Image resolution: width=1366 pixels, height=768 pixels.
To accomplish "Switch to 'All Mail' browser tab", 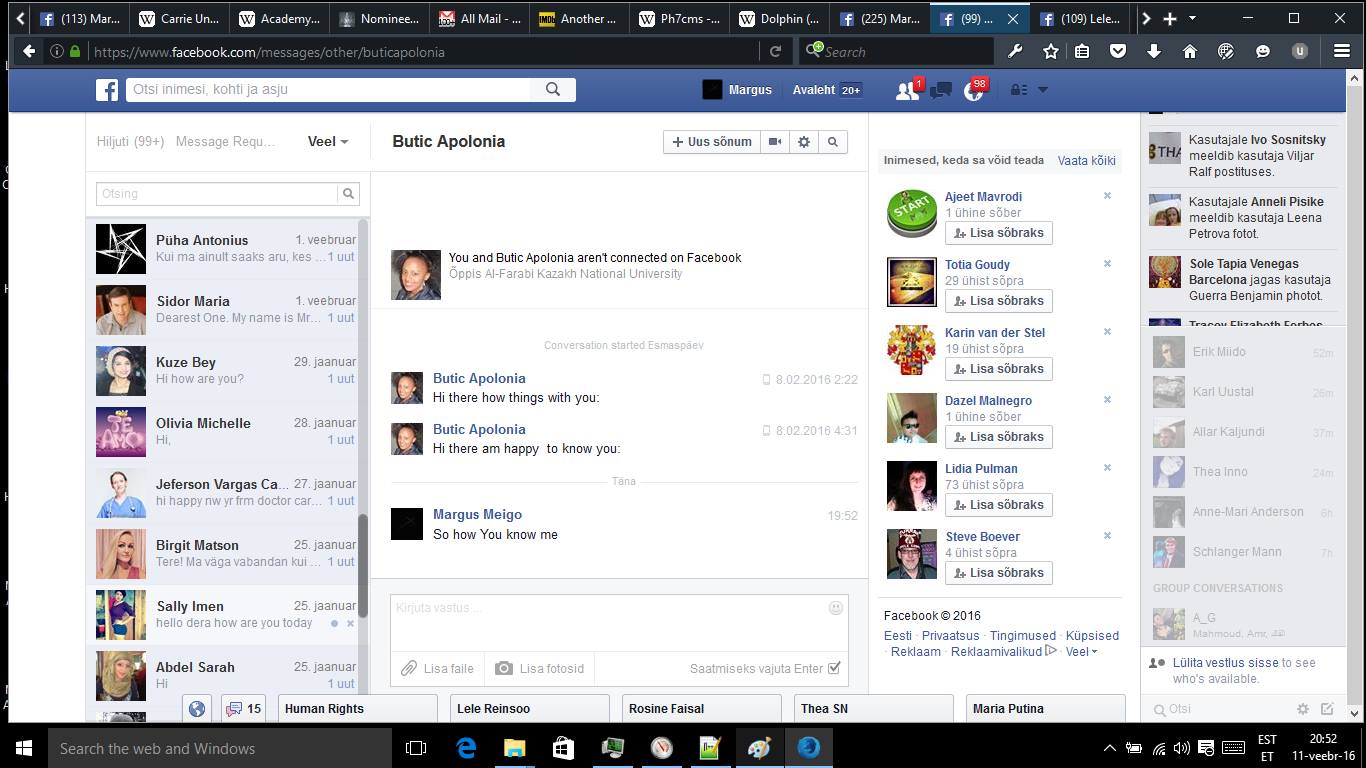I will pyautogui.click(x=479, y=19).
